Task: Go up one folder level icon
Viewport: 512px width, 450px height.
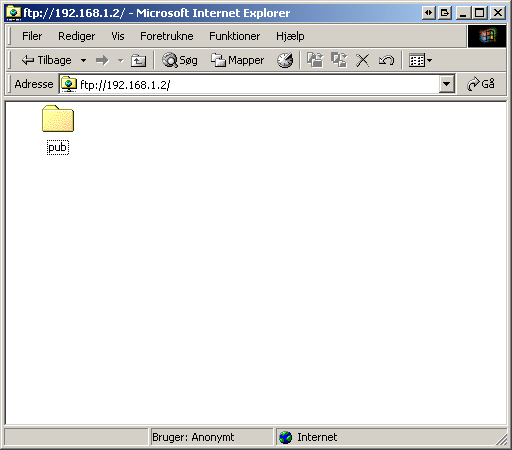Action: point(138,60)
